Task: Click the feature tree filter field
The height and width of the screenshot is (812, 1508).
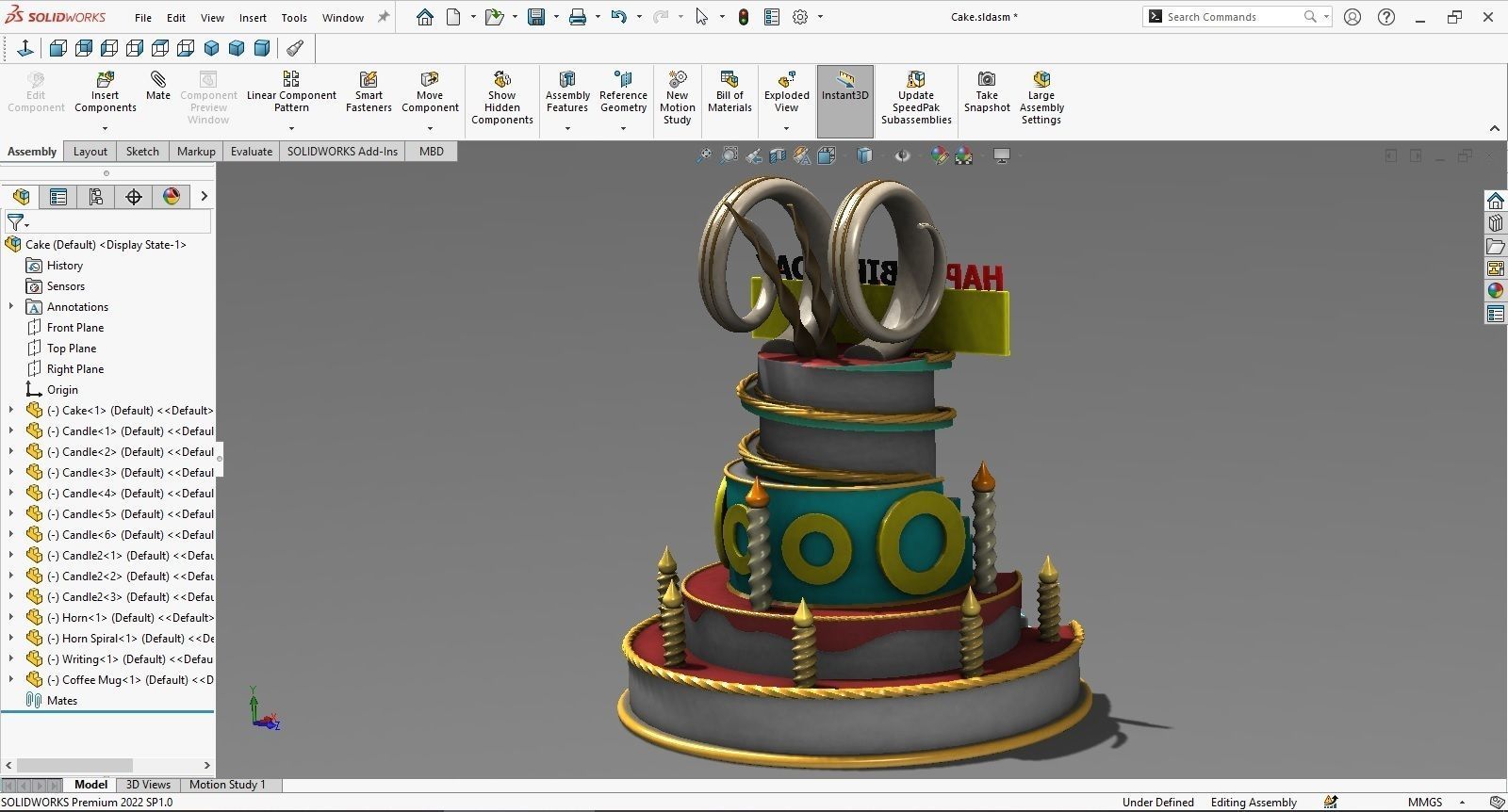Action: (107, 222)
